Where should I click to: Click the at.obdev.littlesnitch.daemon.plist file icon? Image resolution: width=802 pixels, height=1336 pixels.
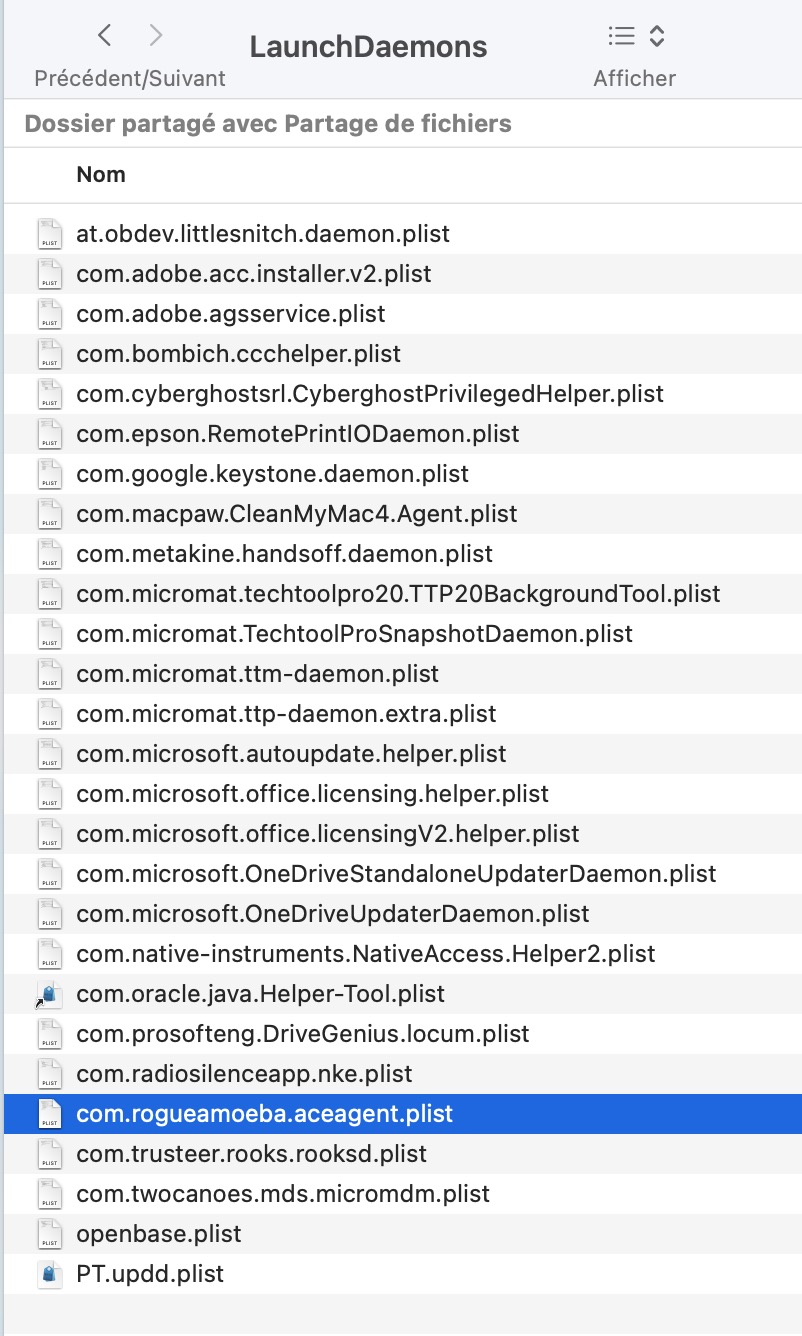point(49,234)
